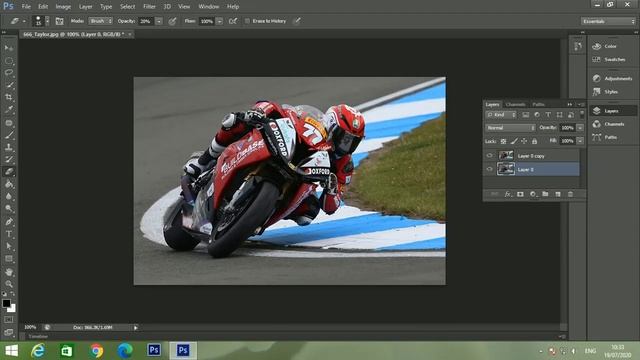This screenshot has height=360, width=640.
Task: Open the Select menu
Action: point(127,7)
